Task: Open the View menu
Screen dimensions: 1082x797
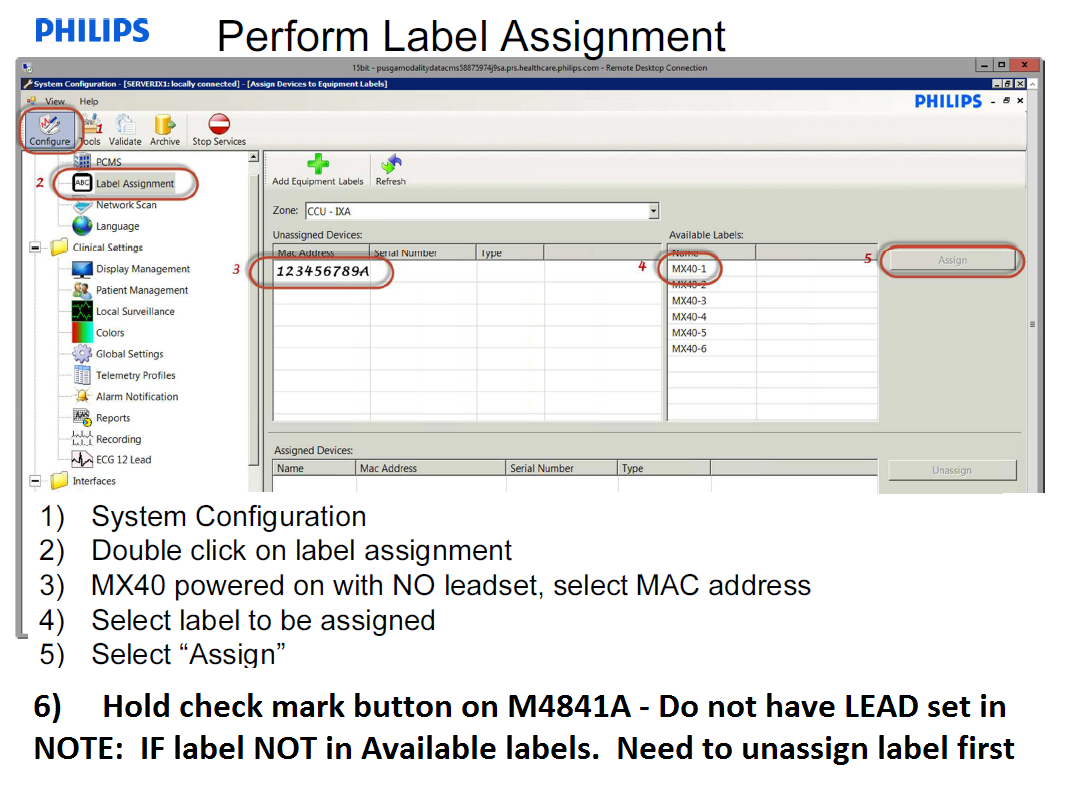Action: coord(55,101)
